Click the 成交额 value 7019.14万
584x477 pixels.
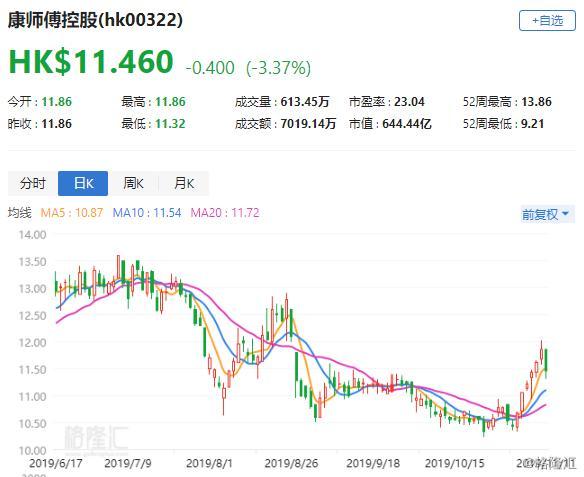308,124
